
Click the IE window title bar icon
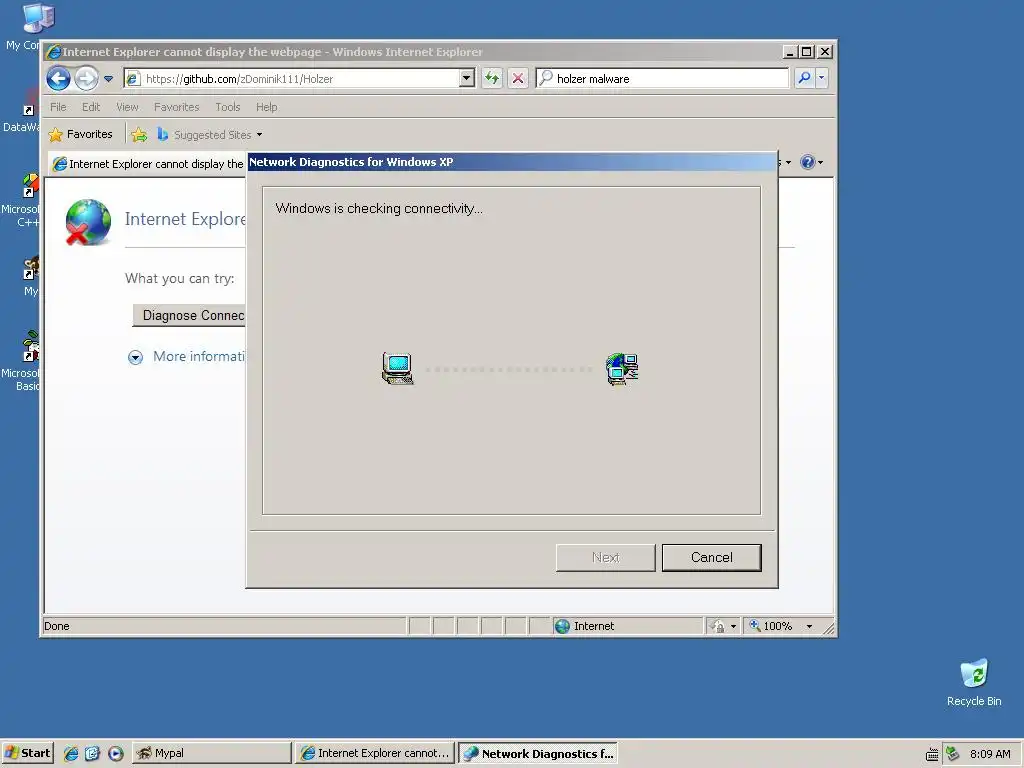54,52
